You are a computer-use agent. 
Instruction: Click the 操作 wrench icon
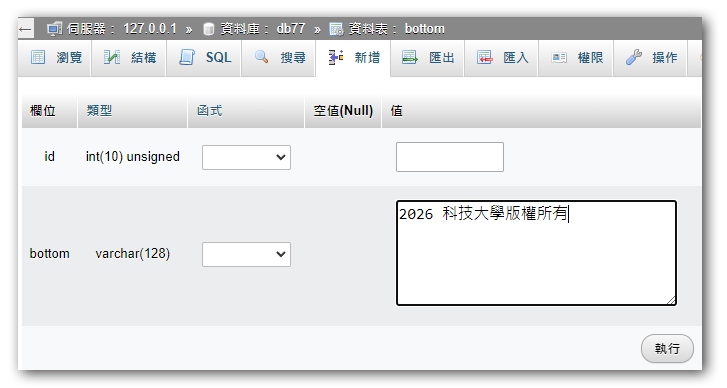(x=633, y=57)
